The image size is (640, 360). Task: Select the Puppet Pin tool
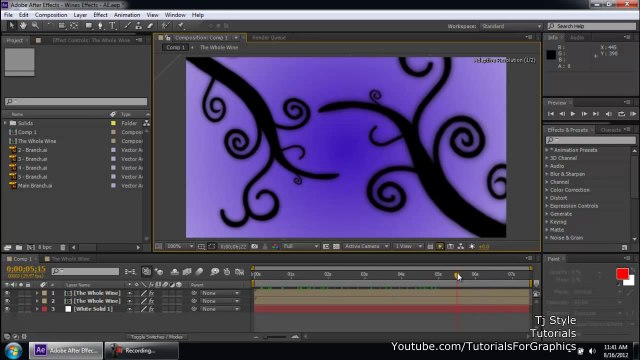[x=180, y=26]
